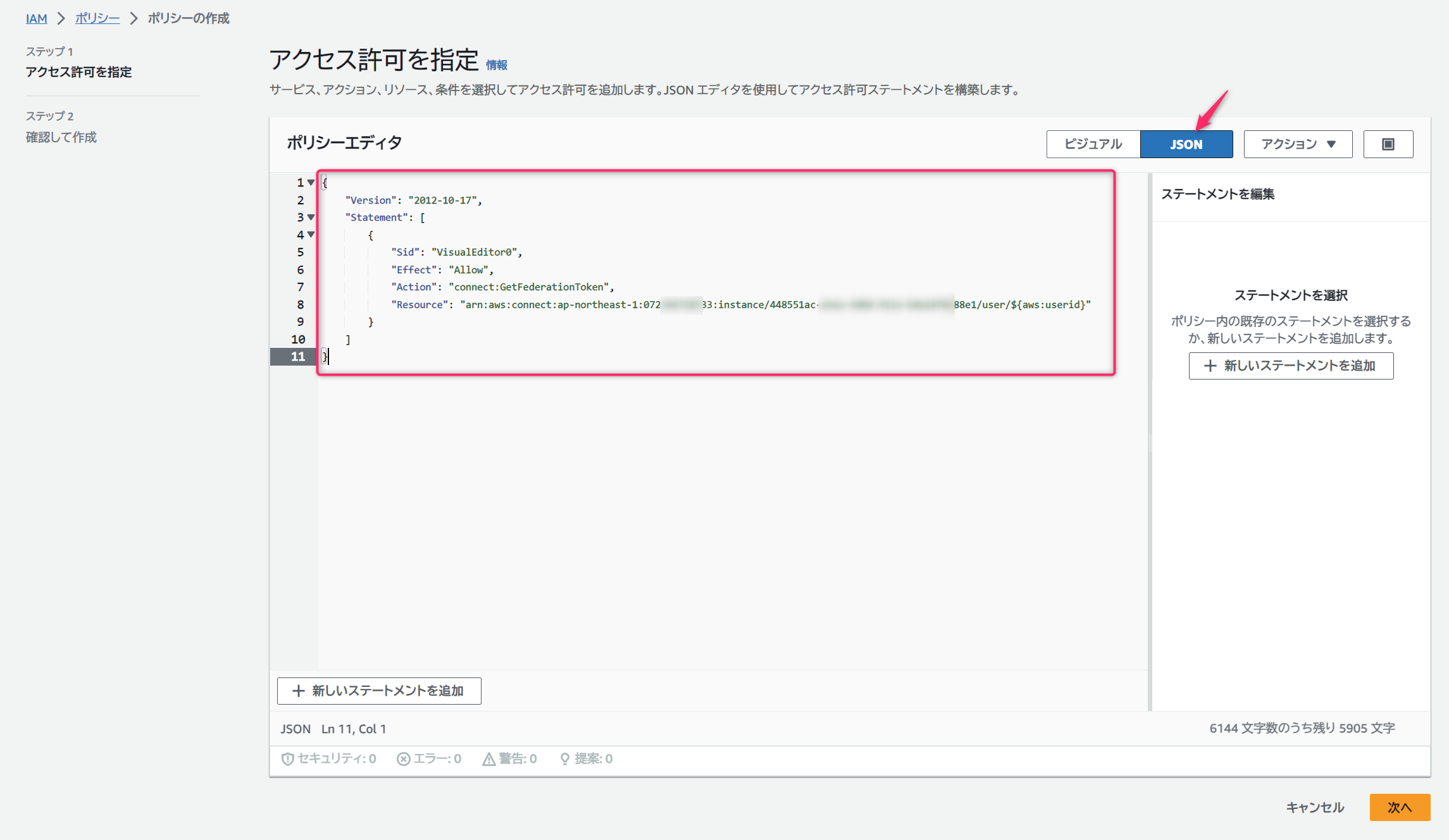The width and height of the screenshot is (1449, 840).
Task: Select line number 10 in gutter
Action: coord(298,339)
